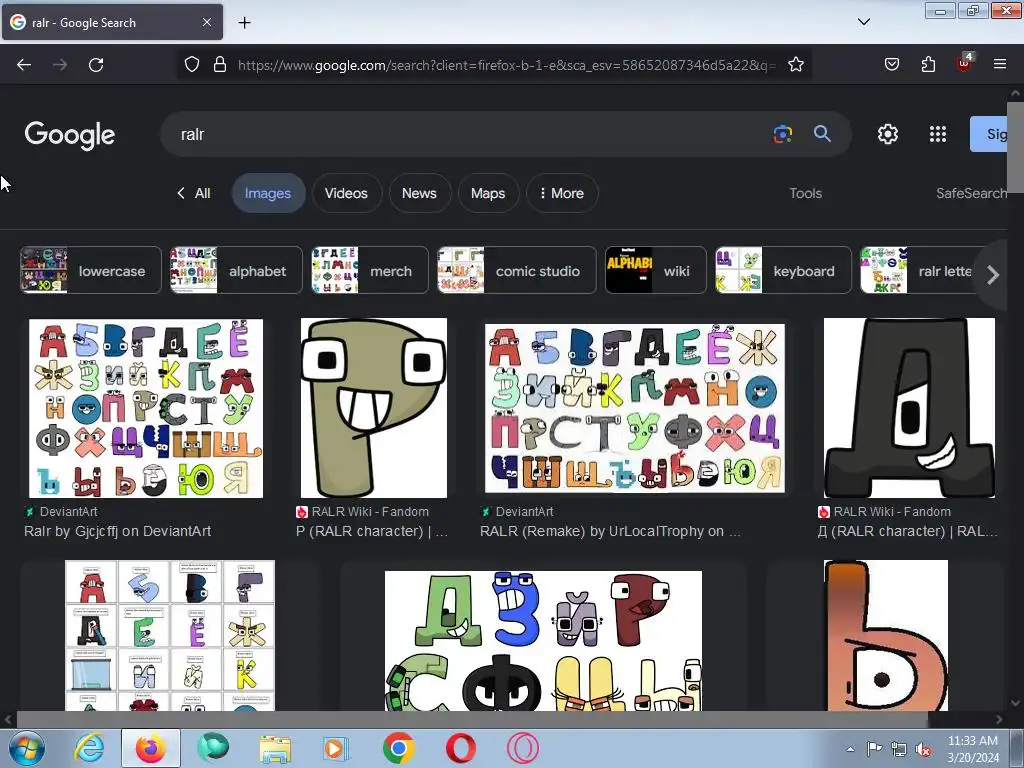The height and width of the screenshot is (768, 1024).
Task: Show hidden system tray icons
Action: pos(850,749)
